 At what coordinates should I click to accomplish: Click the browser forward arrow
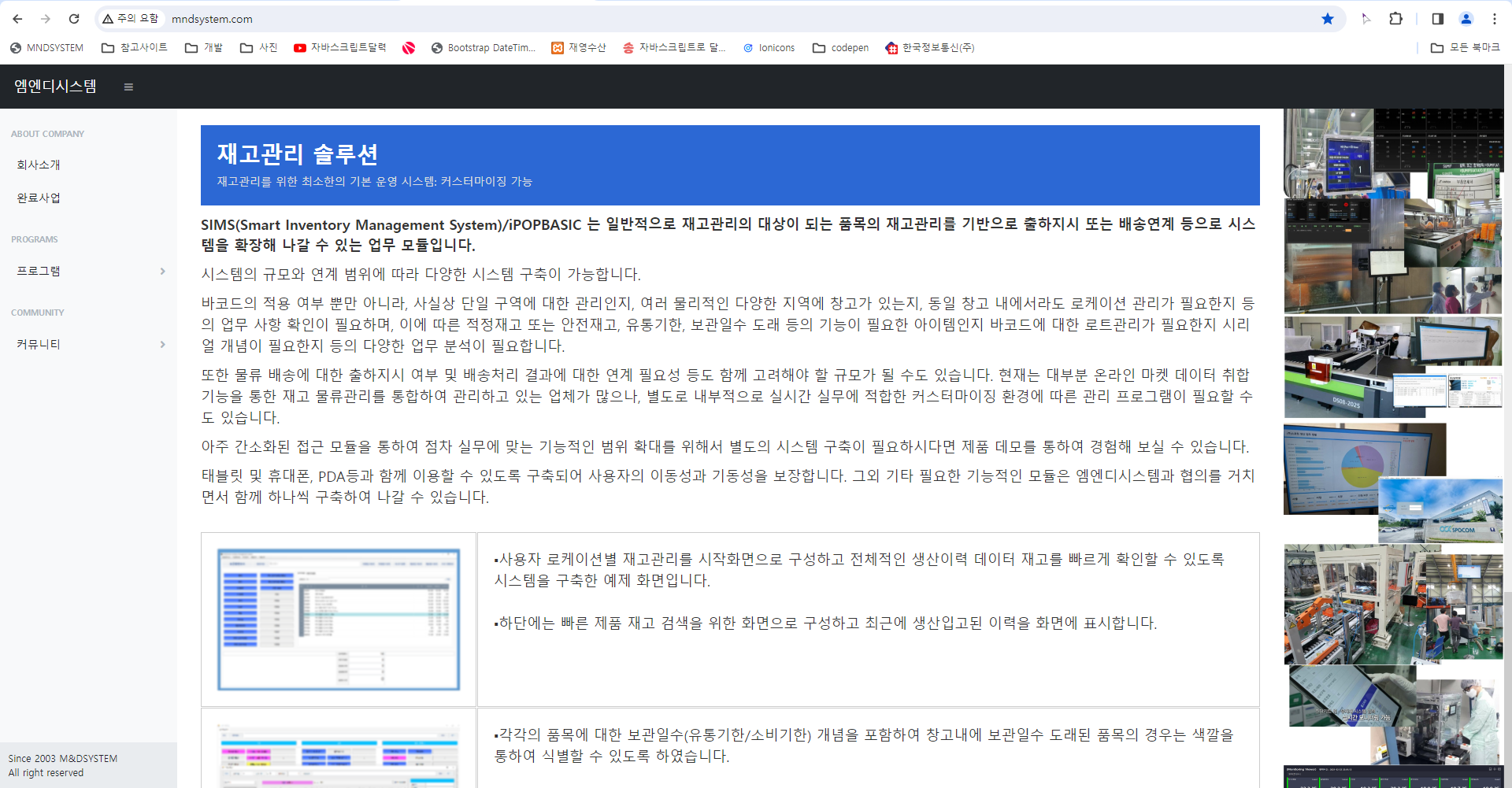coord(46,19)
